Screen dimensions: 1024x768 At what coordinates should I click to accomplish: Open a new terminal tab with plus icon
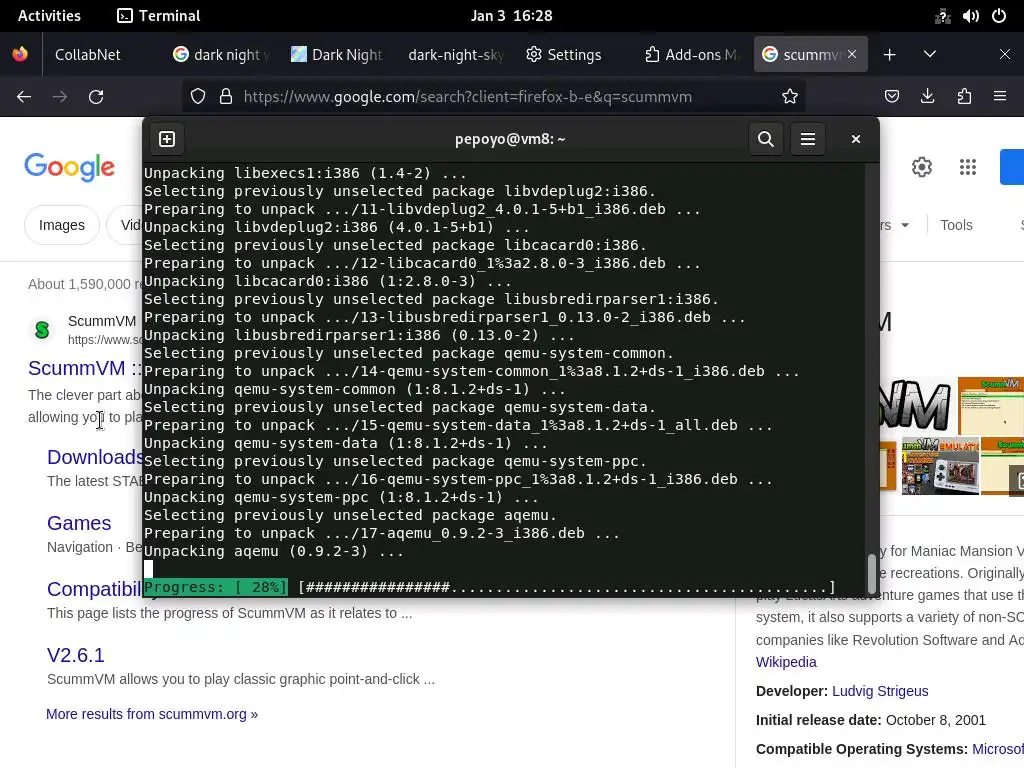coord(167,139)
